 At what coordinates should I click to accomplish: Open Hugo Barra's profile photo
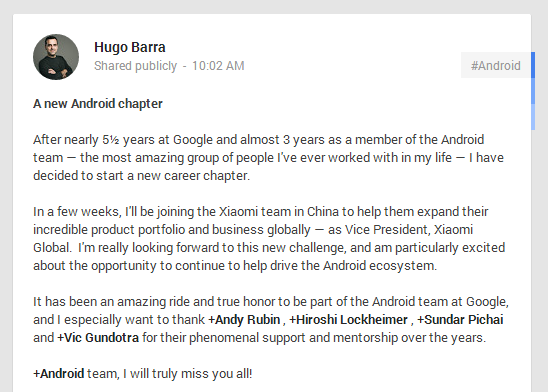(x=56, y=57)
